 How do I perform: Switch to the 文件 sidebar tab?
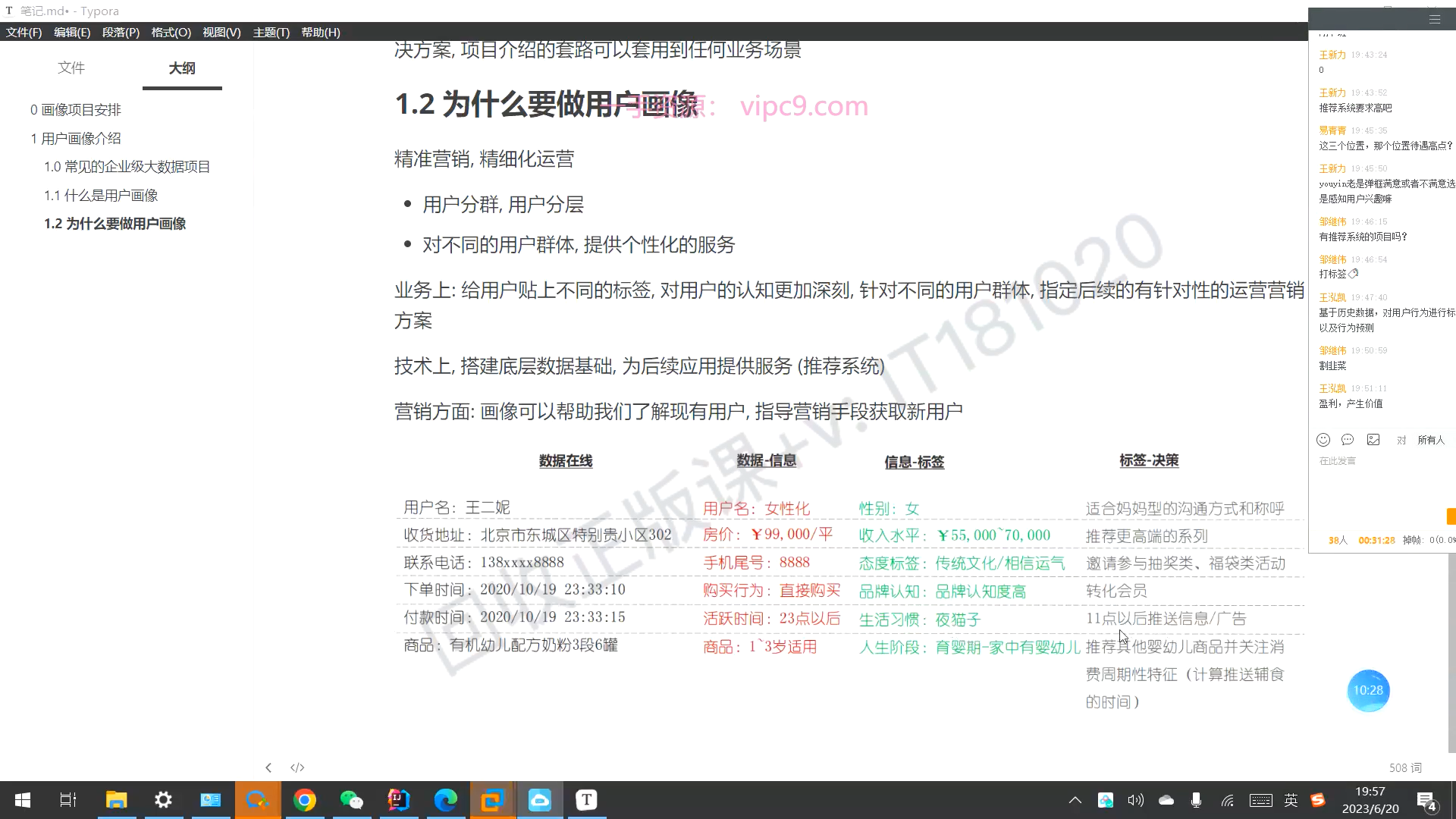[x=71, y=67]
